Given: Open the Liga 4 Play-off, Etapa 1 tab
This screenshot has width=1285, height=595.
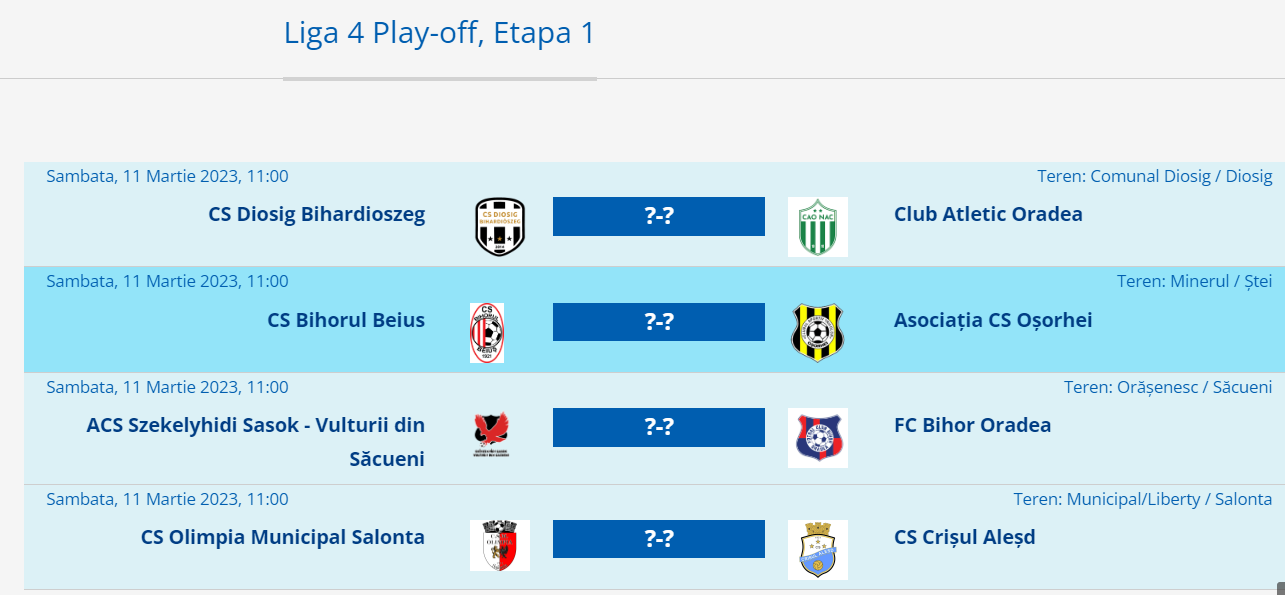Looking at the screenshot, I should point(439,34).
